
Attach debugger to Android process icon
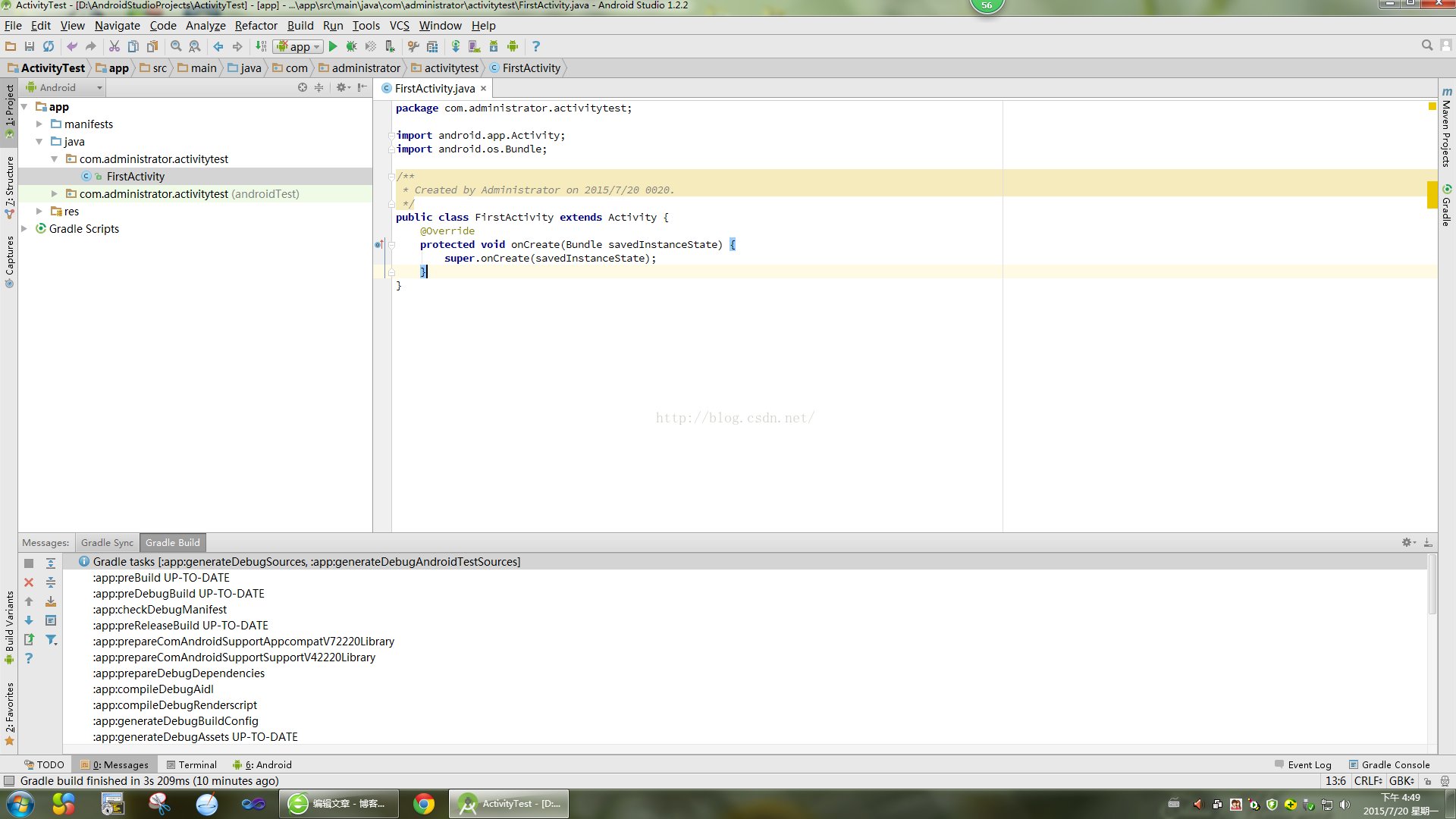(x=390, y=46)
